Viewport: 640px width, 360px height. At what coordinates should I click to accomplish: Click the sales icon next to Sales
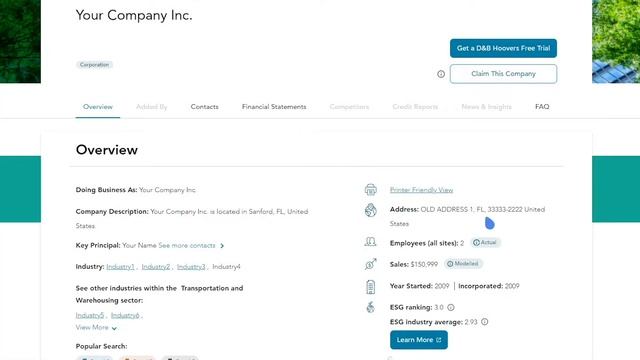[x=371, y=264]
